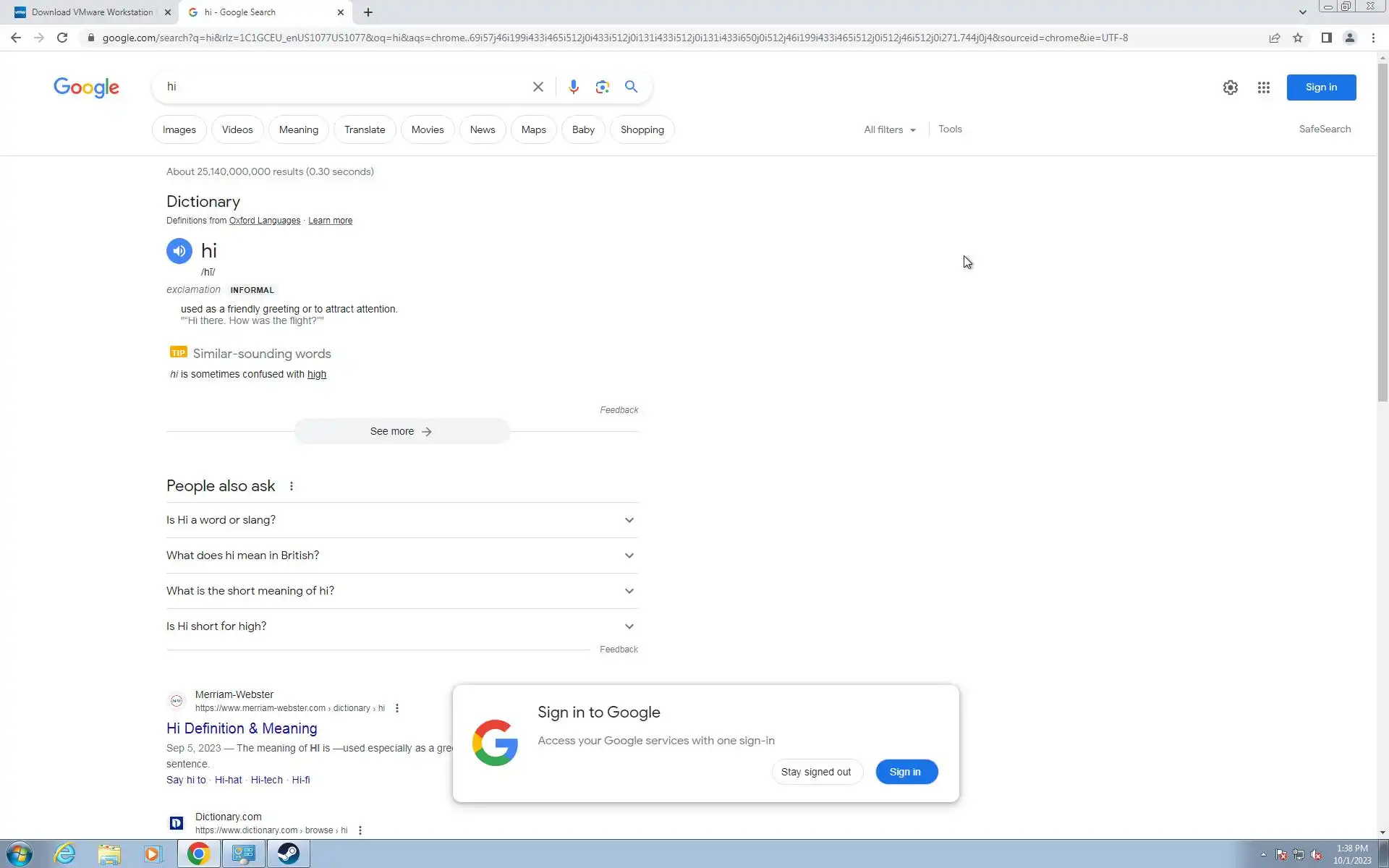Image resolution: width=1389 pixels, height=868 pixels.
Task: Open Google apps grid menu
Action: pyautogui.click(x=1263, y=88)
